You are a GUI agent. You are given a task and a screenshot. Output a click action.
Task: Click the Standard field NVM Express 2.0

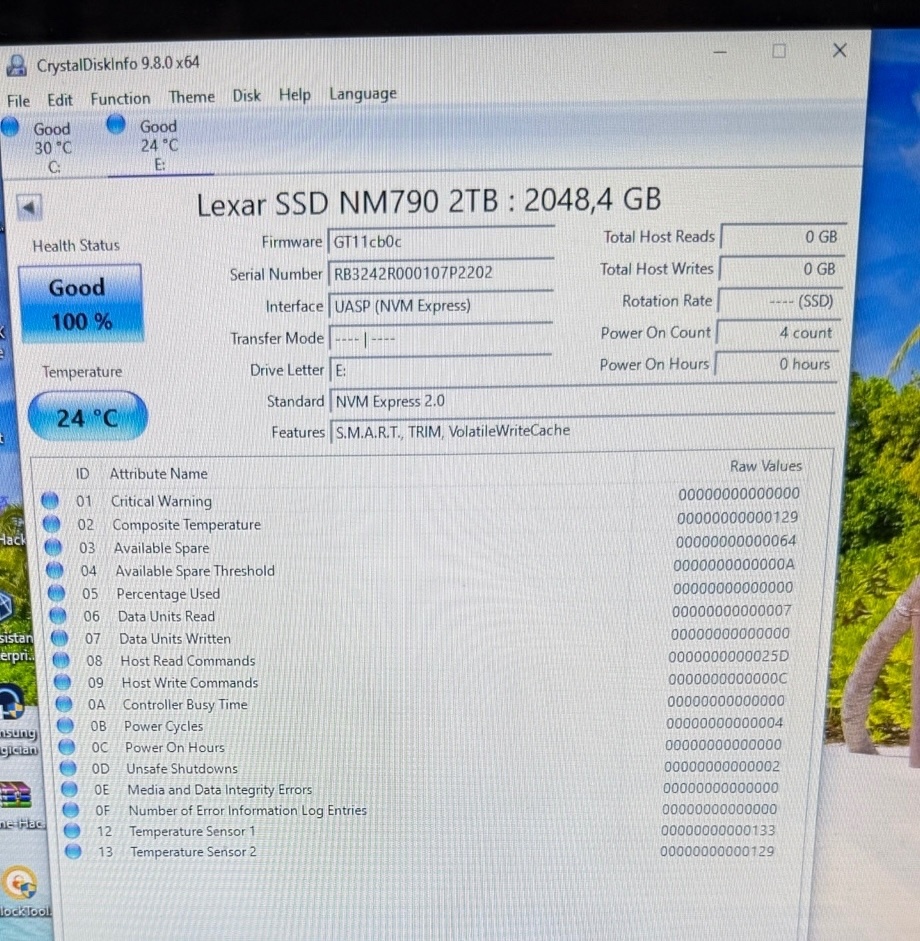click(582, 400)
